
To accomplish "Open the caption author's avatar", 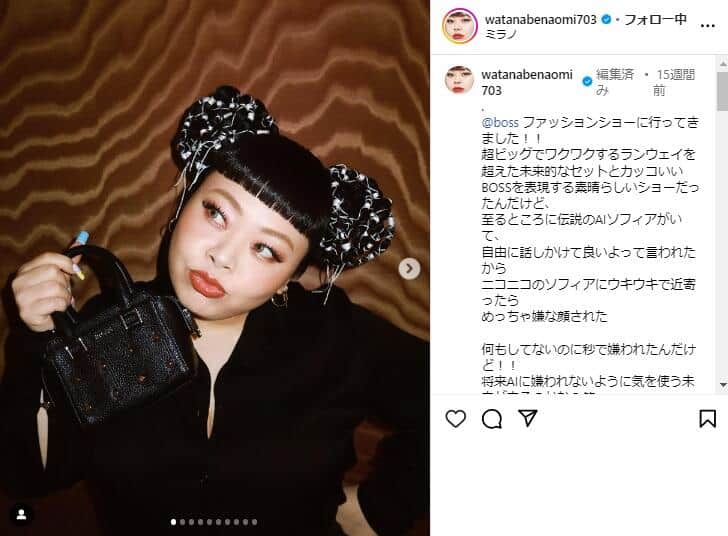I will coord(459,80).
